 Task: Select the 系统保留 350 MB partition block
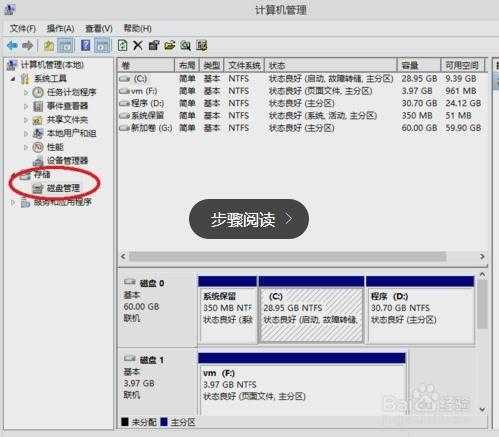228,310
